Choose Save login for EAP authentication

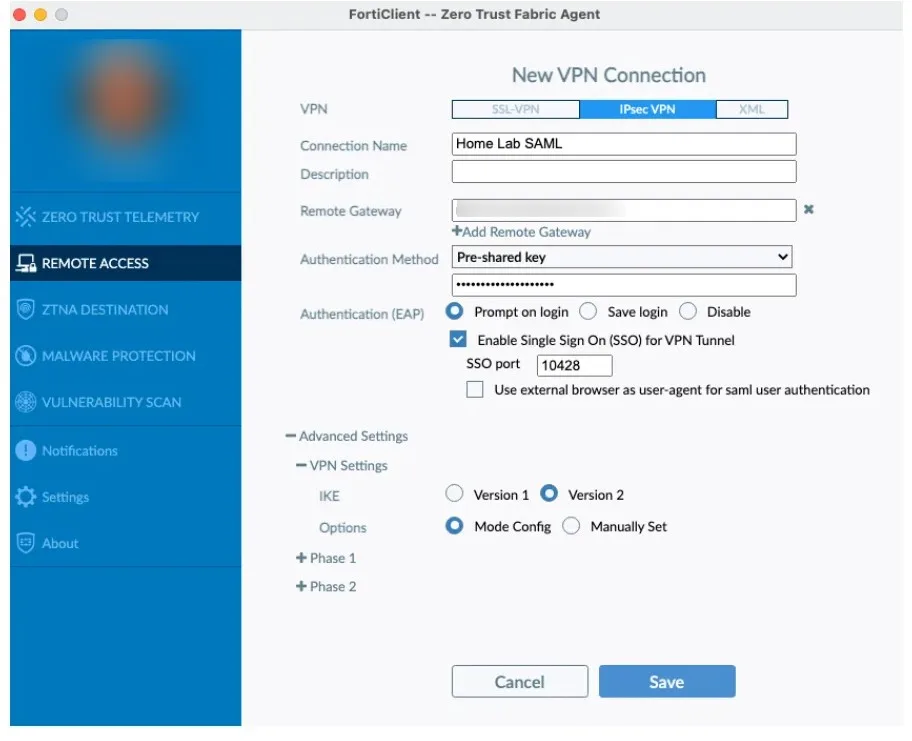click(x=588, y=312)
